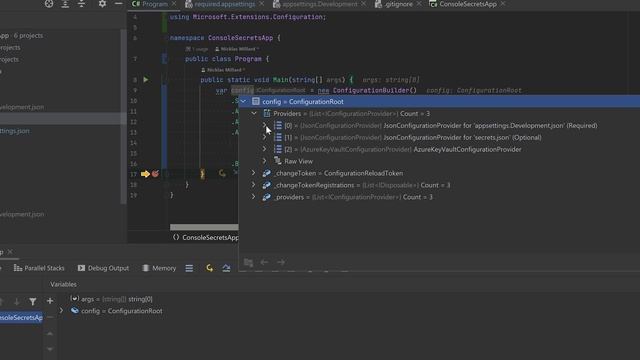Viewport: 640px width, 360px height.
Task: Click the 'public class Program' declaration
Action: tap(227, 59)
